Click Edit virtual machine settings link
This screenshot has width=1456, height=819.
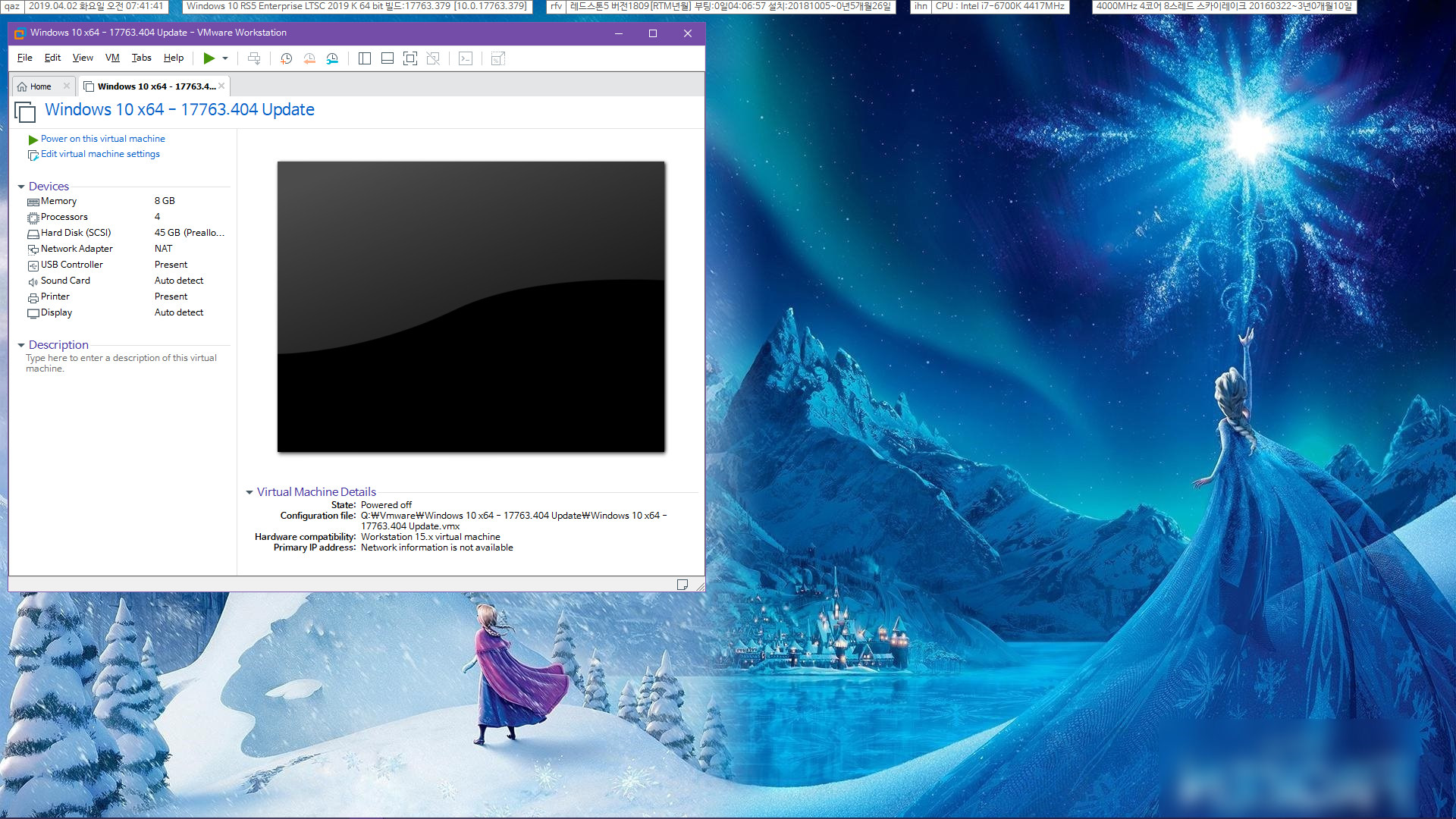point(99,154)
